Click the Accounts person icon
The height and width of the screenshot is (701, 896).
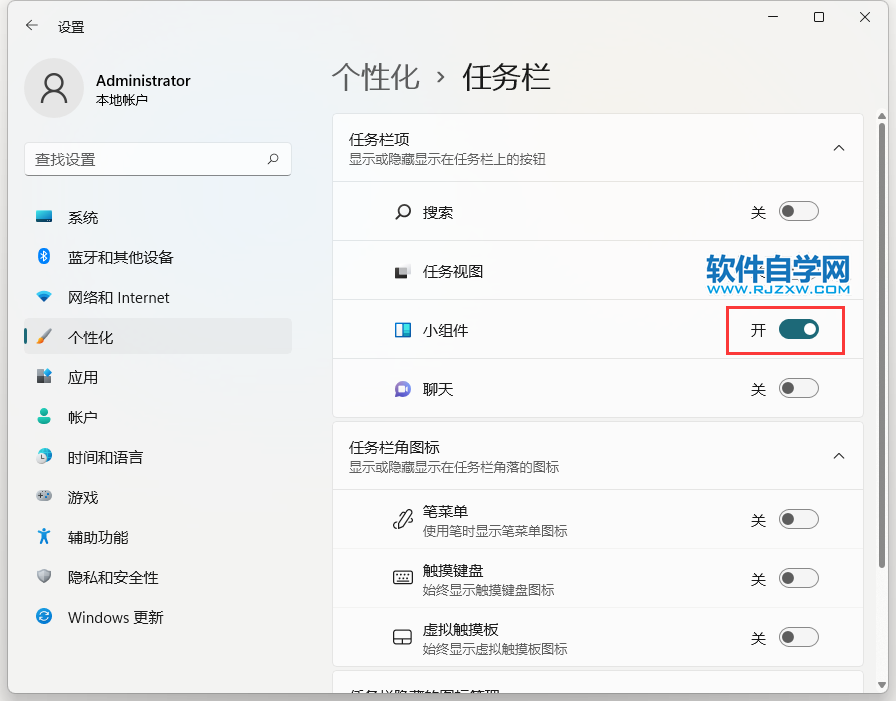coord(44,417)
